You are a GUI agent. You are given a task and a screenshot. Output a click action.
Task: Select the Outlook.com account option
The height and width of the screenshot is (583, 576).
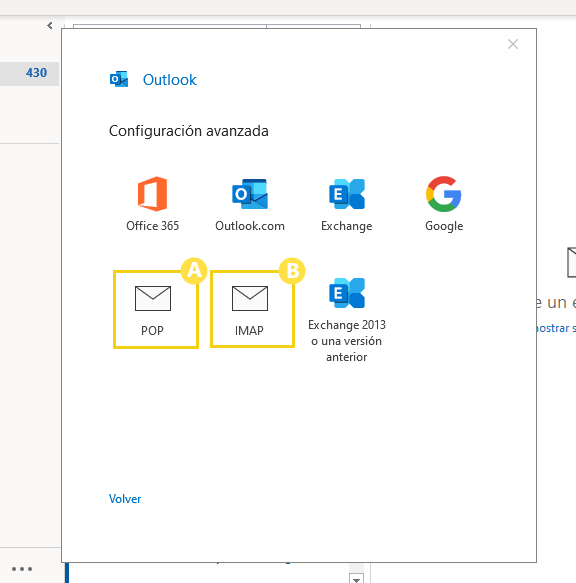pos(250,204)
